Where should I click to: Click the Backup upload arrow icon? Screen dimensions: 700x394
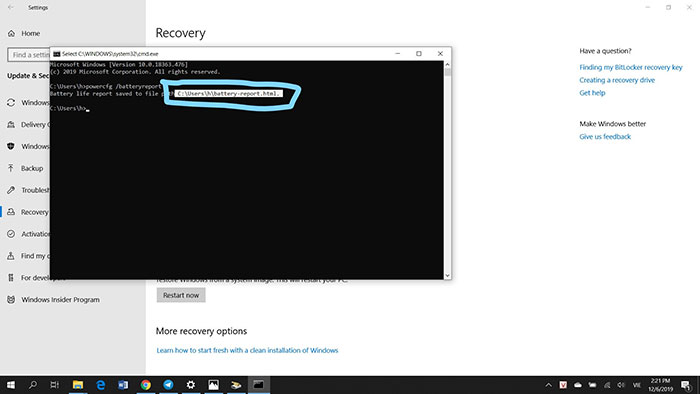tap(11, 168)
